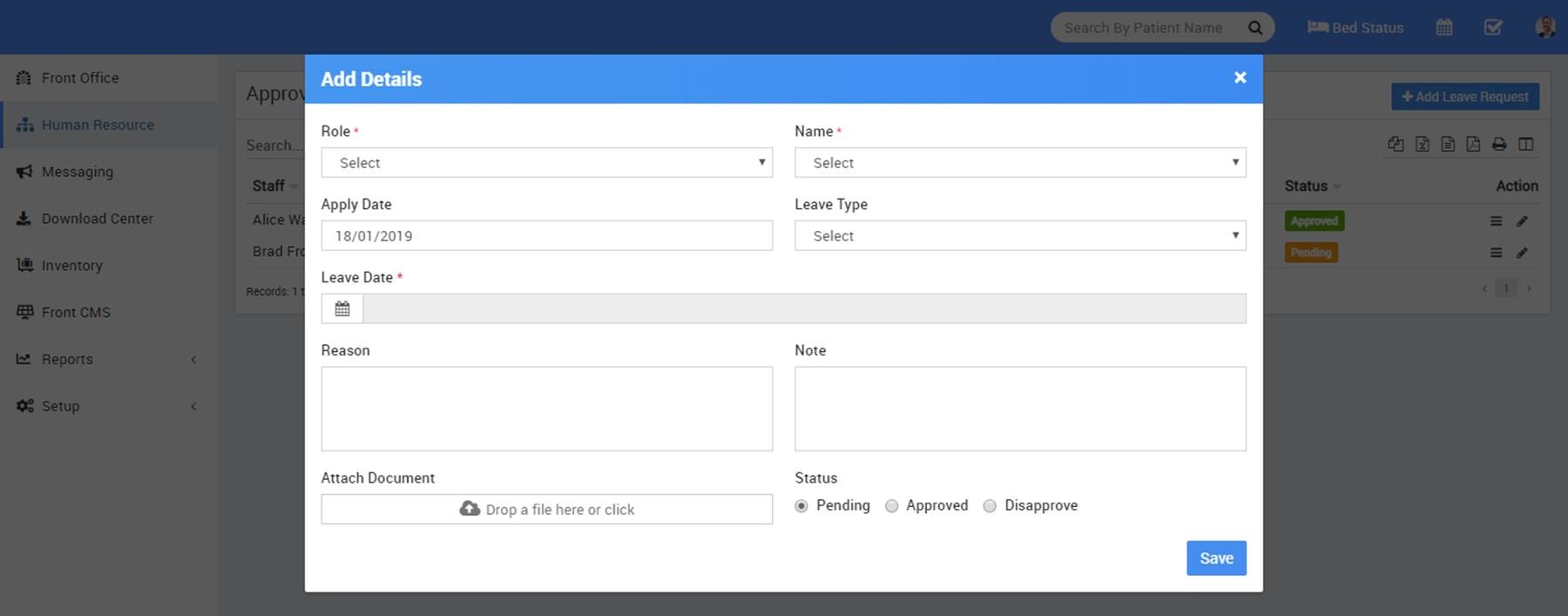Open the Role dropdown
The image size is (1568, 616).
546,163
